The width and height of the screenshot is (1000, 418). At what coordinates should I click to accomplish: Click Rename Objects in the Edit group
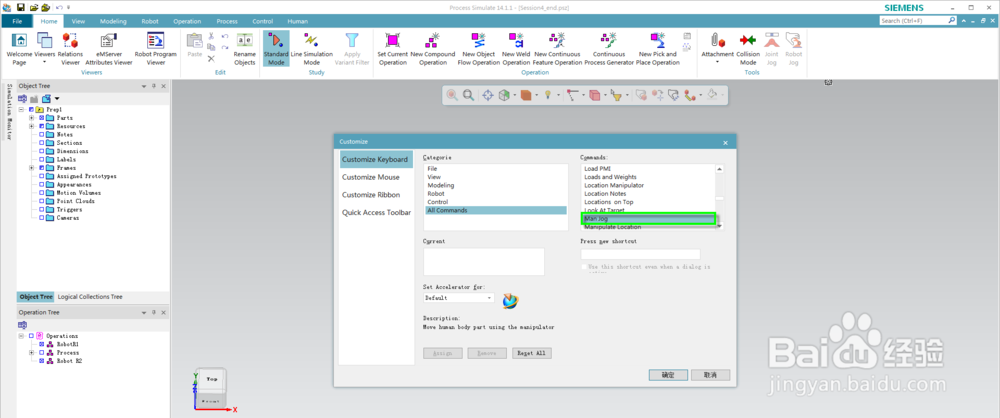tap(244, 49)
